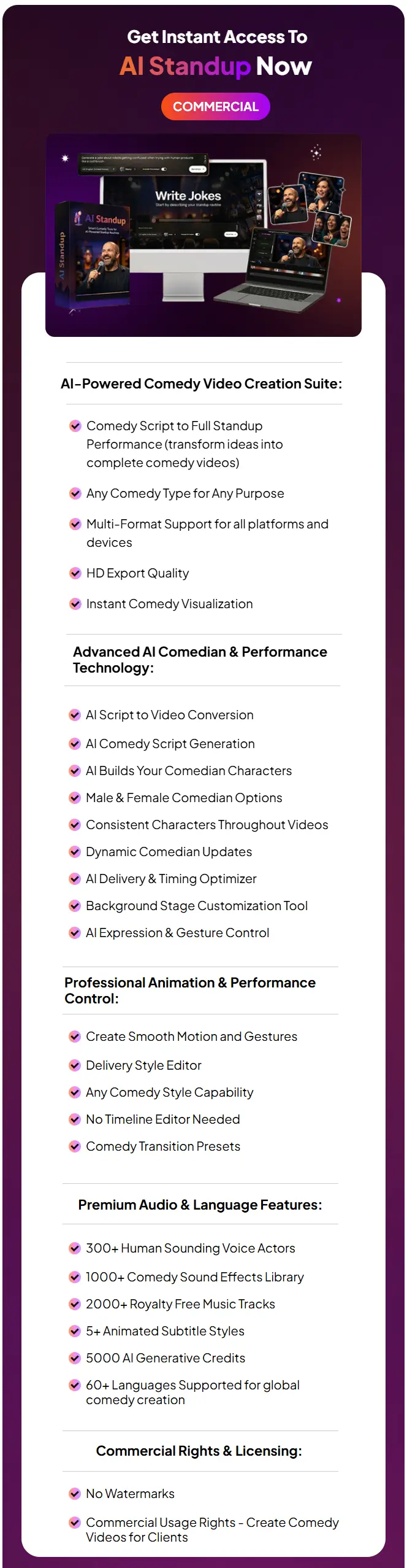This screenshot has width=407, height=1568.
Task: Click the checkmark next to Instant Comedy Visualization
Action: (x=75, y=604)
